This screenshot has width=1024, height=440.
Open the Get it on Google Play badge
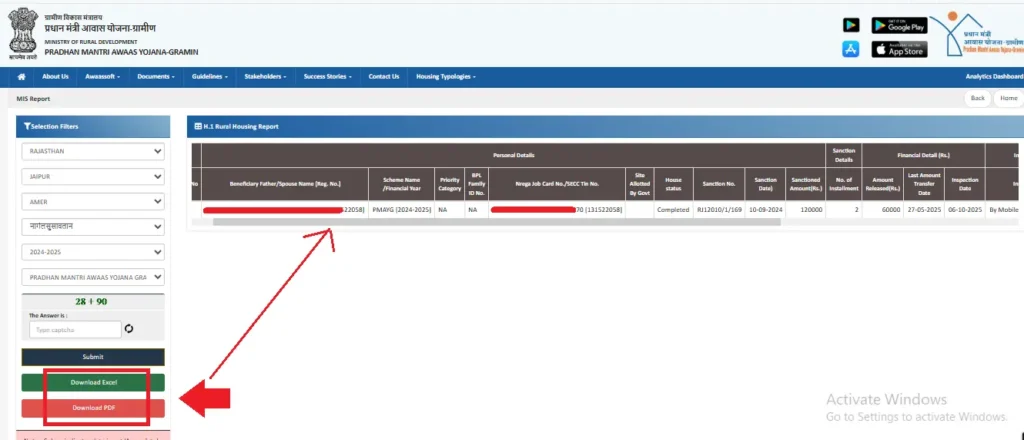(899, 25)
